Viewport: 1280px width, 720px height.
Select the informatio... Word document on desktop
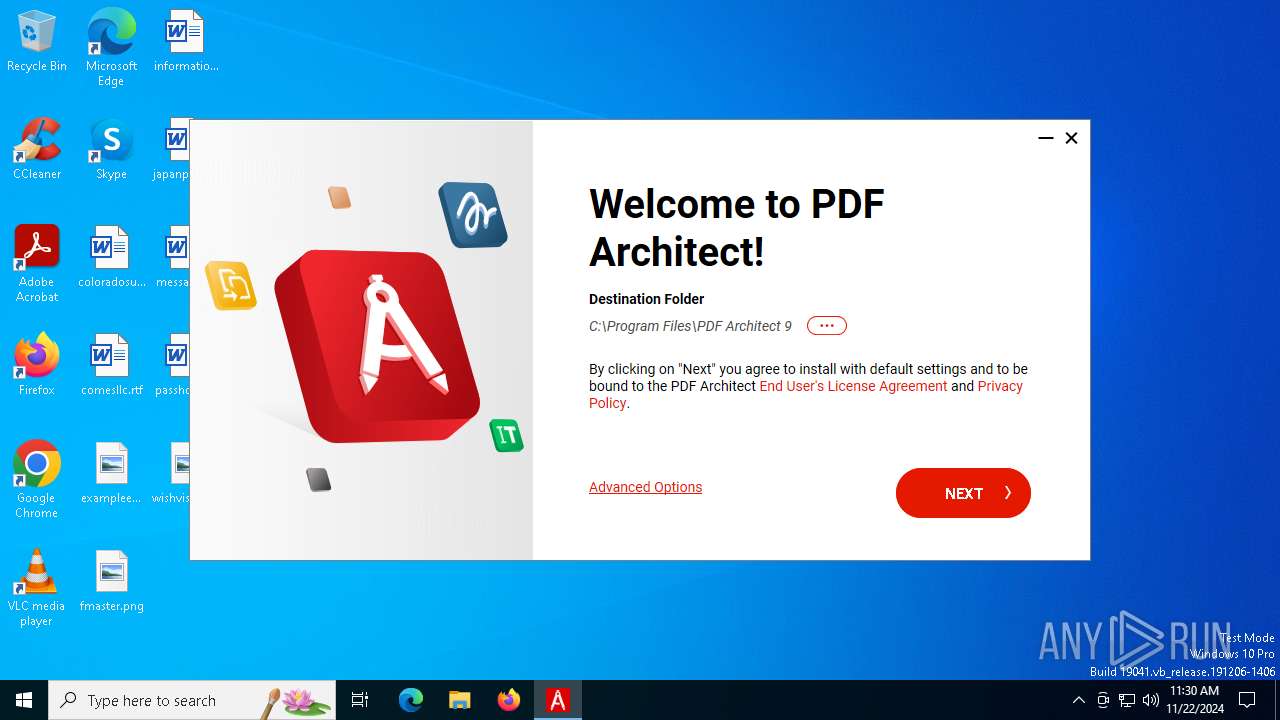pyautogui.click(x=185, y=42)
